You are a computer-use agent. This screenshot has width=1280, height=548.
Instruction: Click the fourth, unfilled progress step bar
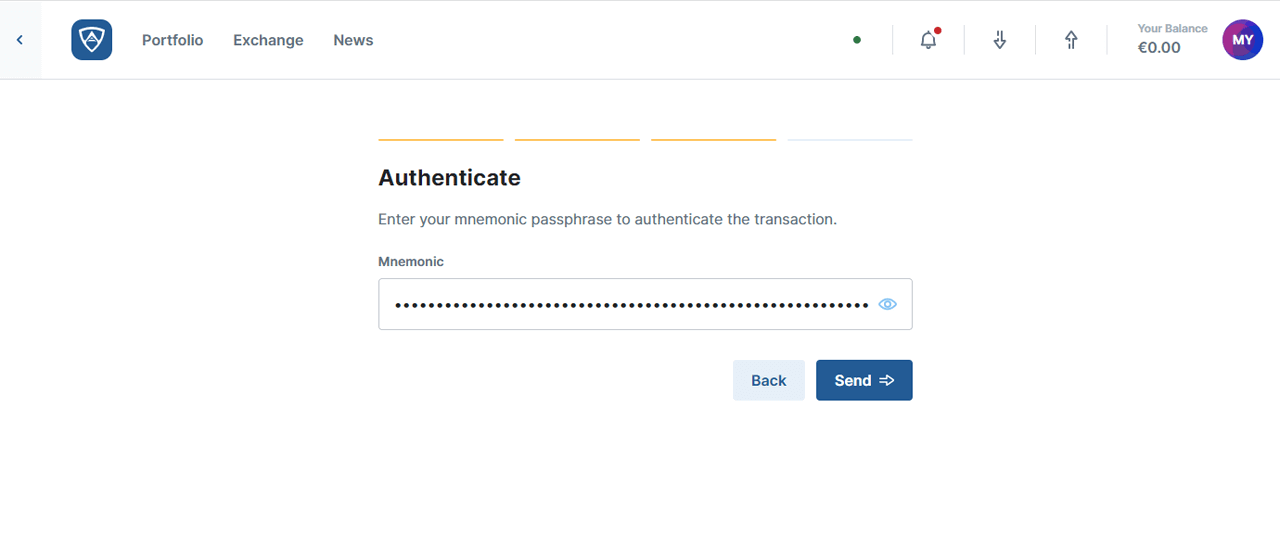pos(850,140)
